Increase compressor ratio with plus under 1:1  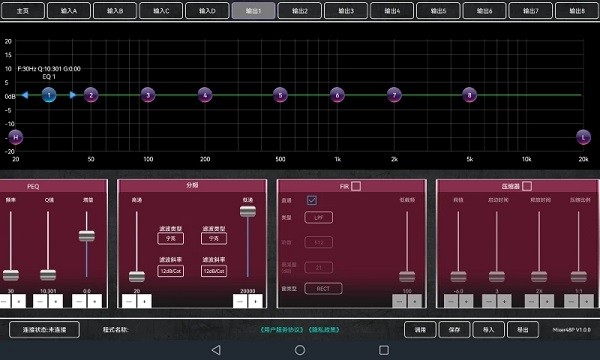587,301
